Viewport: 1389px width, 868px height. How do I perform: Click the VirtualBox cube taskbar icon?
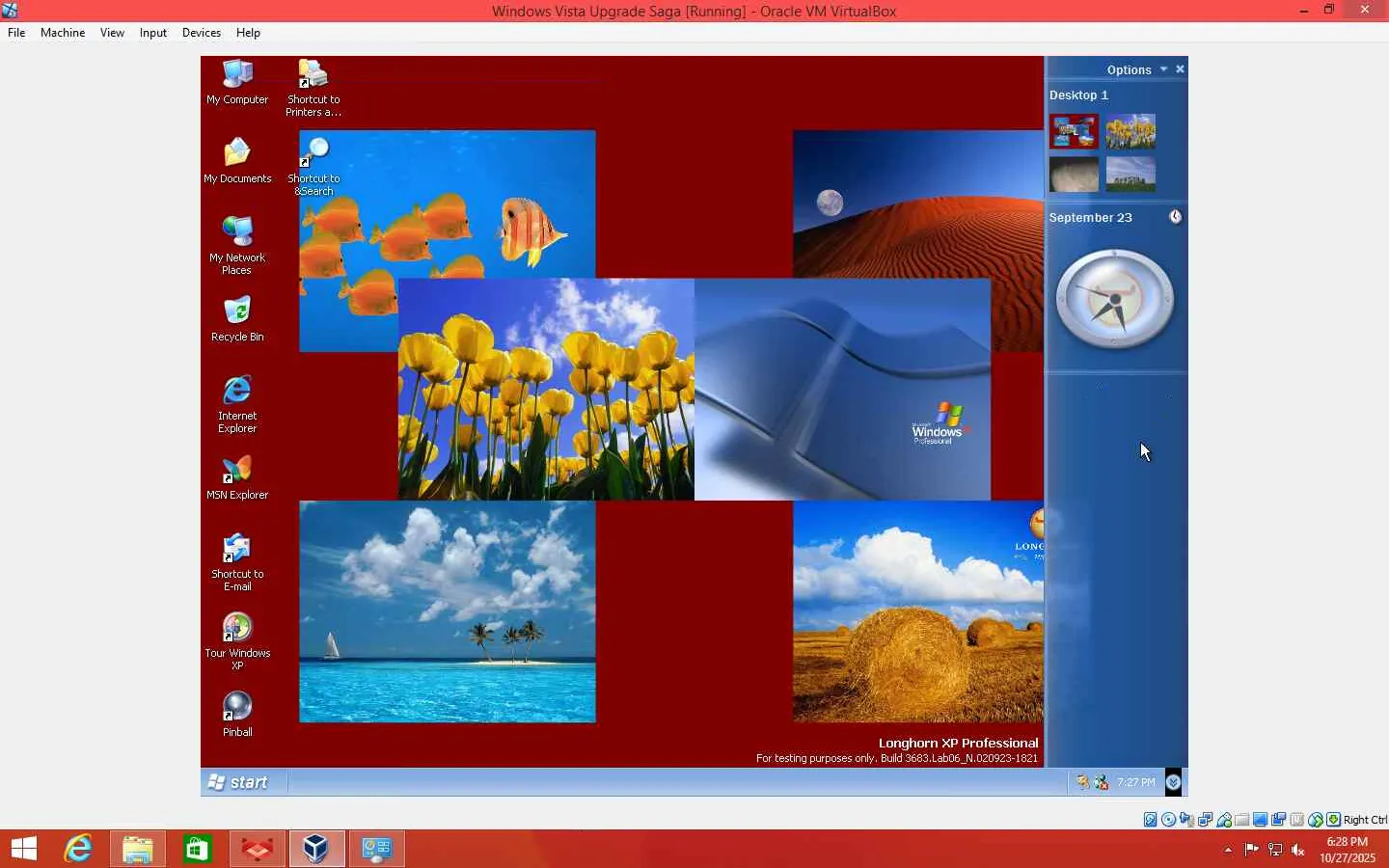pyautogui.click(x=316, y=849)
